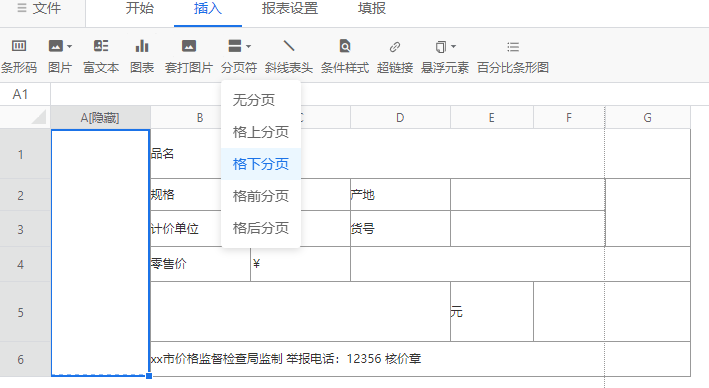Choose 无分页 from the menu
This screenshot has width=709, height=388.
261,99
